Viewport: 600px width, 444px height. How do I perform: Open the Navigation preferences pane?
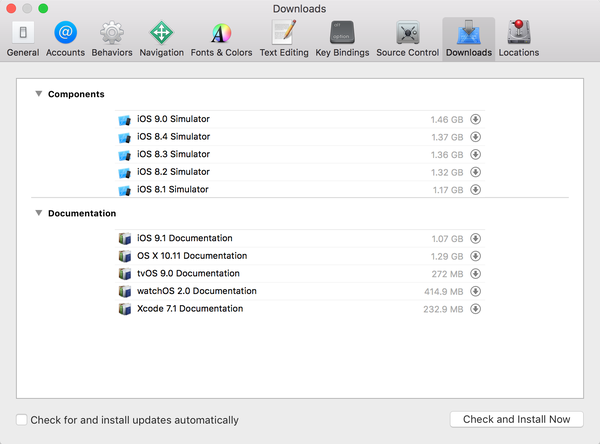pos(161,39)
